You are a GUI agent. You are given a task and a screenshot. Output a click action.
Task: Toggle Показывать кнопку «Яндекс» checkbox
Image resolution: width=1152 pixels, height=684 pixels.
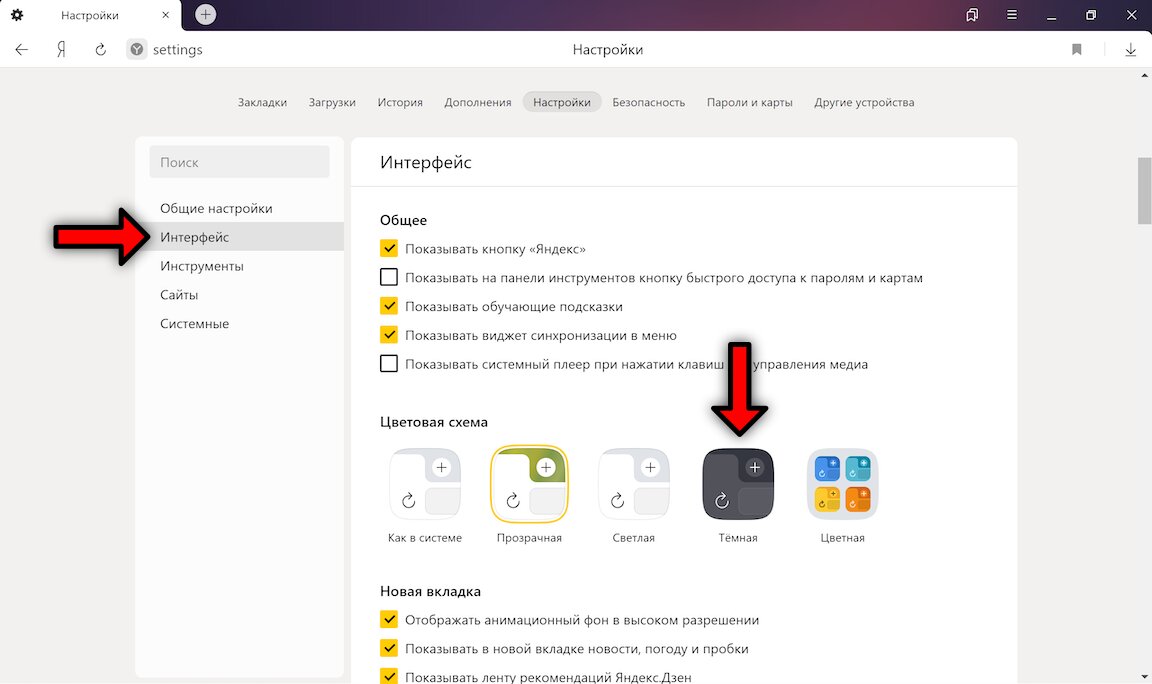(x=389, y=248)
